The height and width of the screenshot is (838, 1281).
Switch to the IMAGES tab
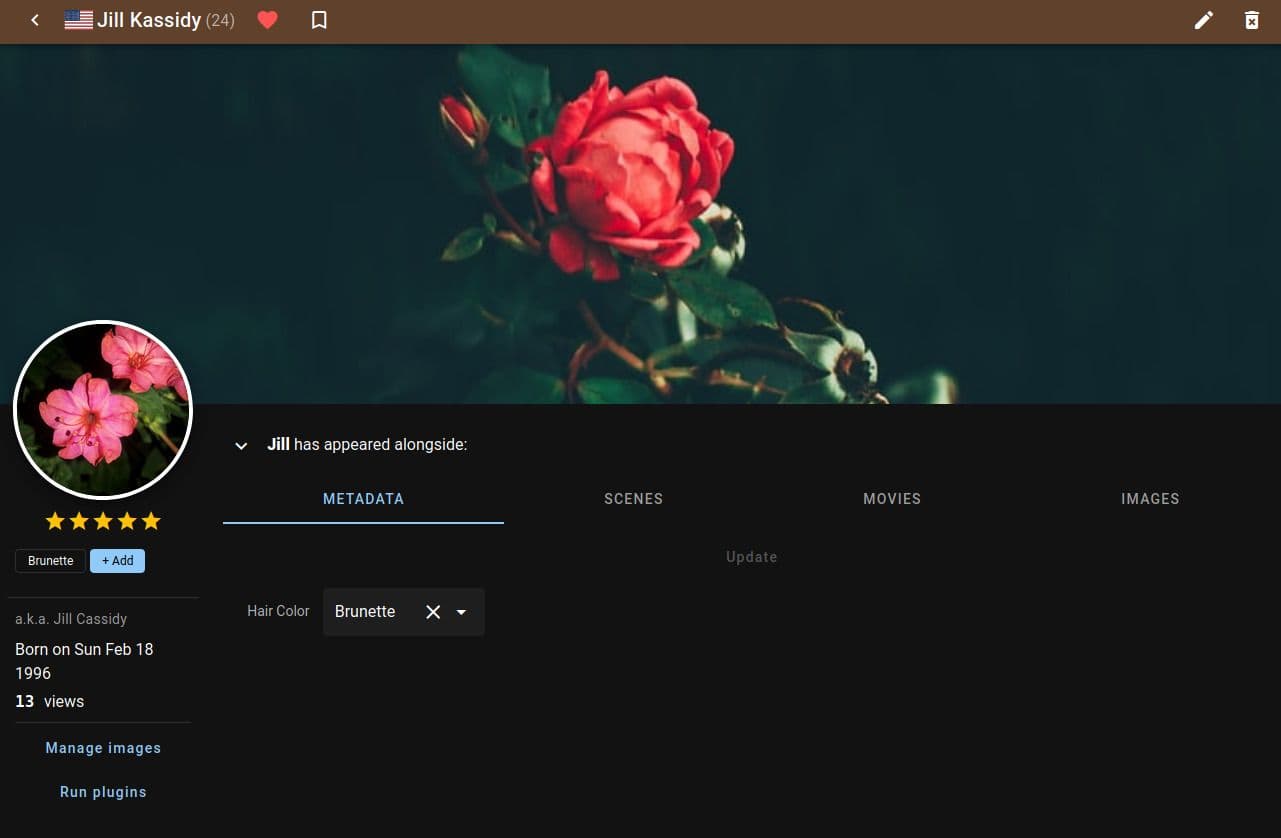tap(1150, 498)
